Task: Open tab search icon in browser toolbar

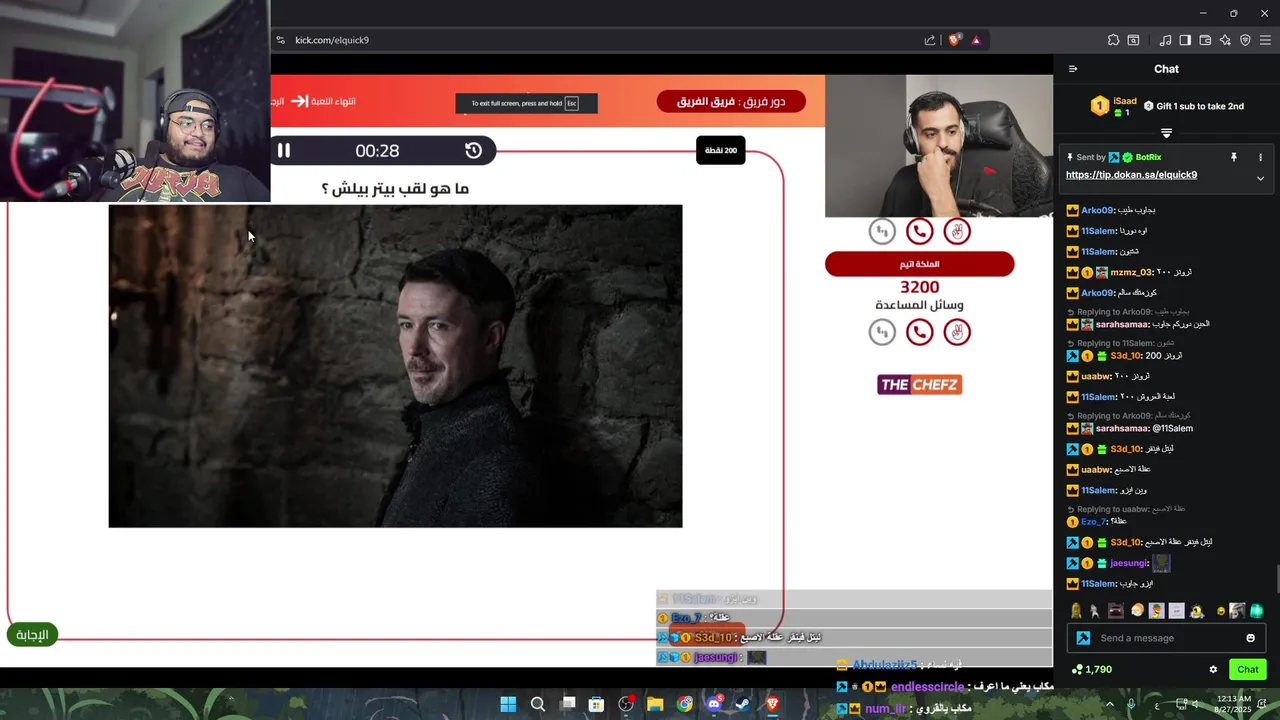Action: [x=1133, y=40]
